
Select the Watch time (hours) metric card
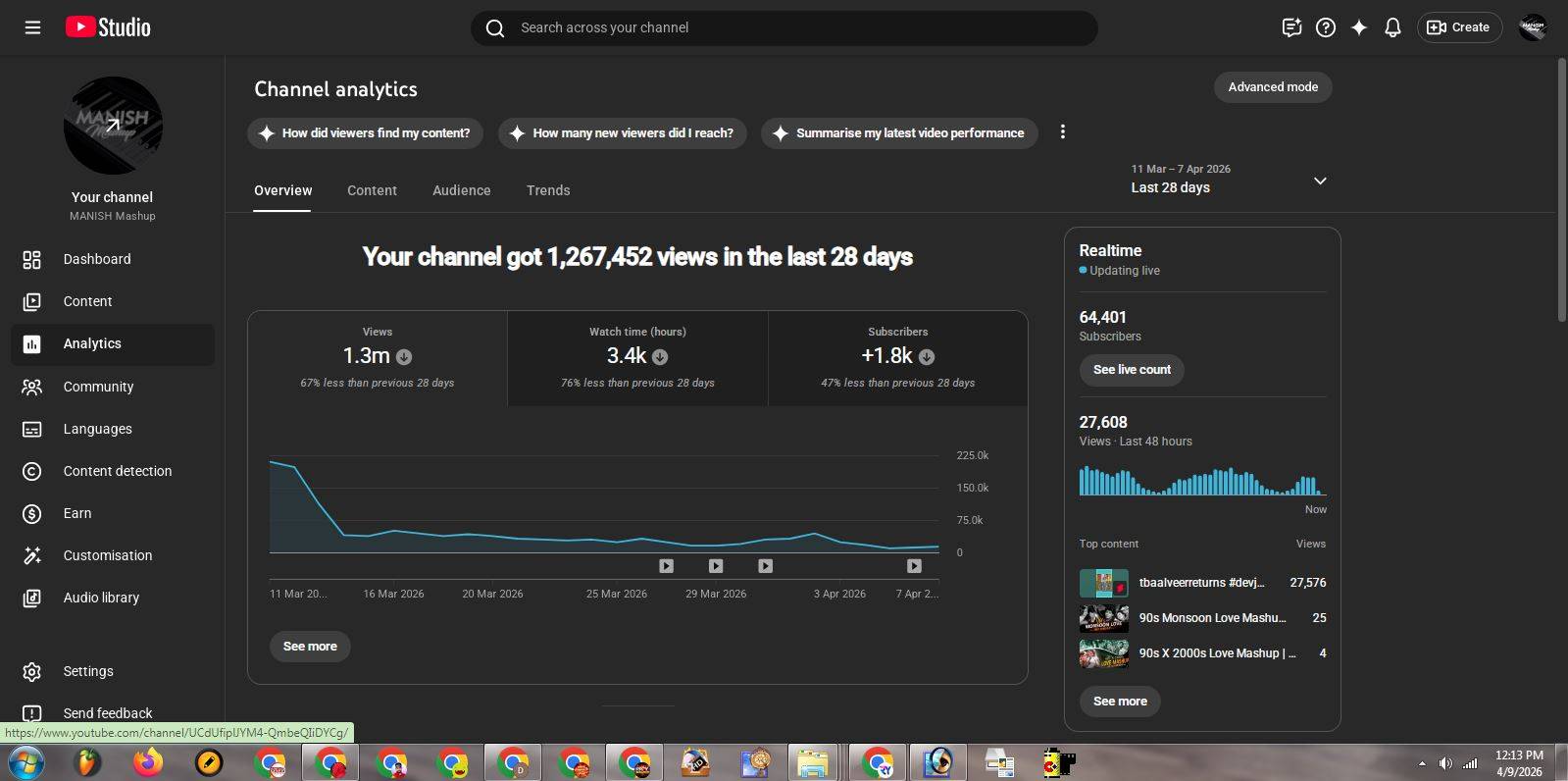(x=637, y=358)
